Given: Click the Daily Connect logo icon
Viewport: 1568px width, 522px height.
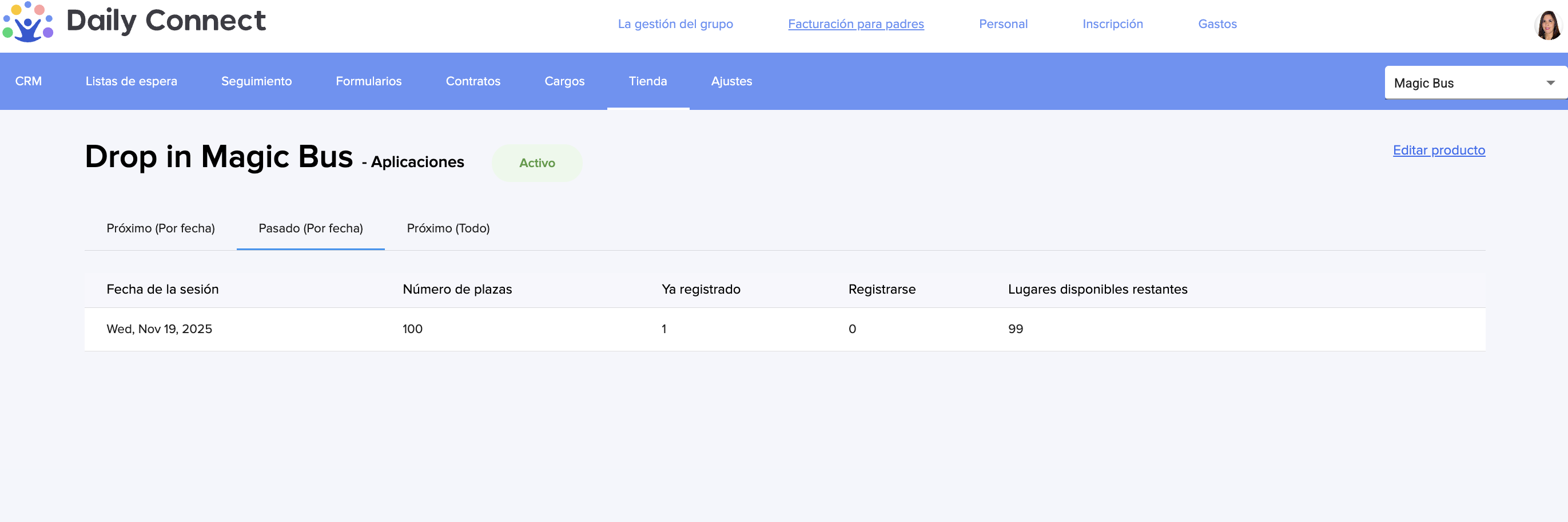Looking at the screenshot, I should pos(27,22).
